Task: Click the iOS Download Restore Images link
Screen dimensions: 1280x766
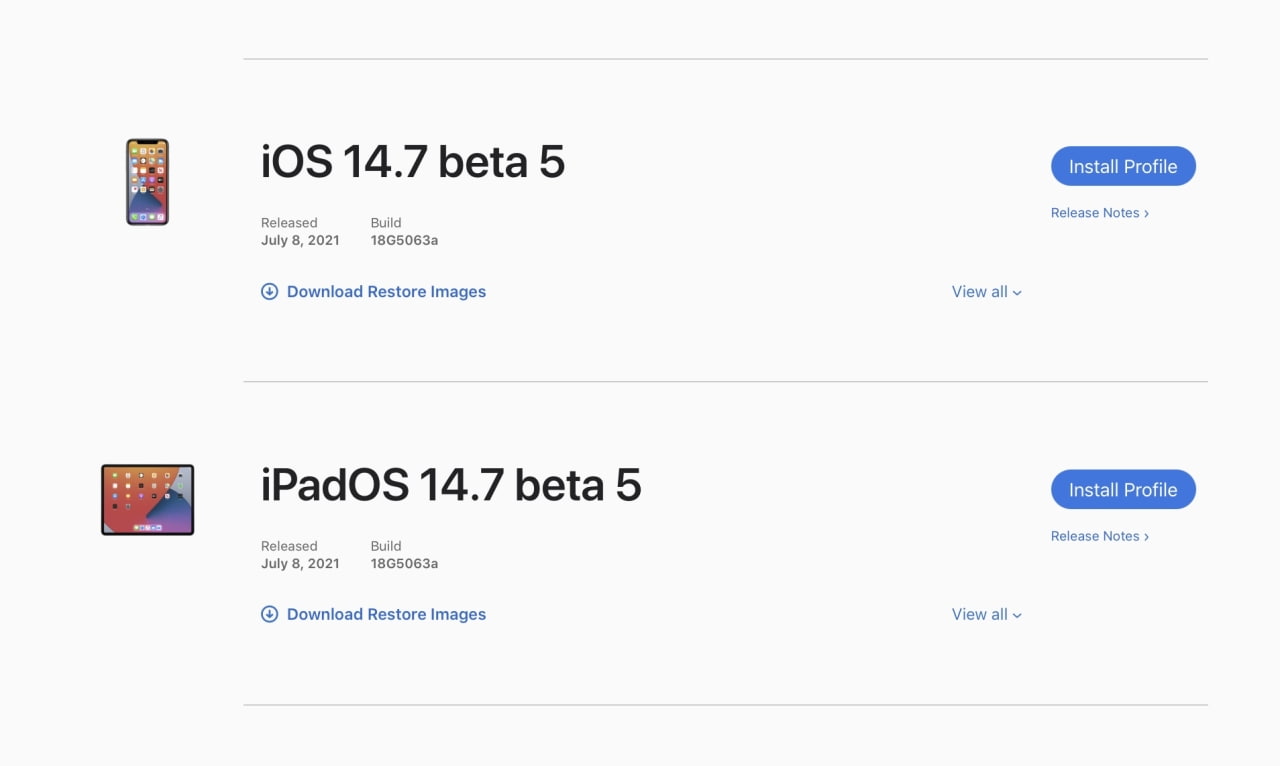Action: tap(386, 292)
